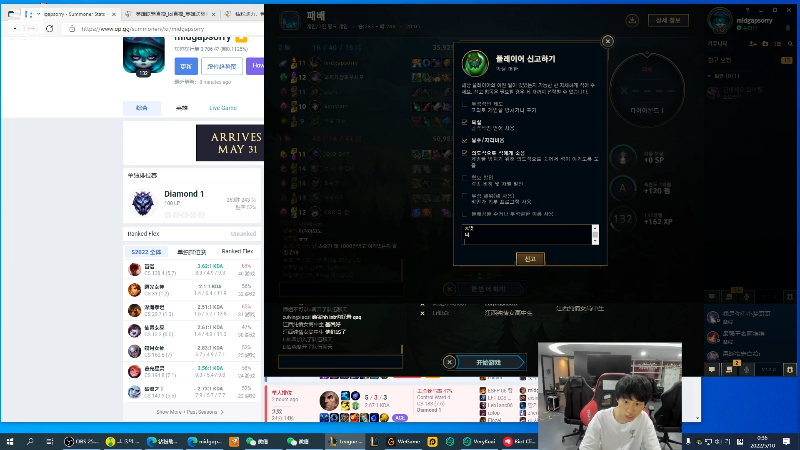Click the comment box scroll-down arrow

click(x=595, y=241)
